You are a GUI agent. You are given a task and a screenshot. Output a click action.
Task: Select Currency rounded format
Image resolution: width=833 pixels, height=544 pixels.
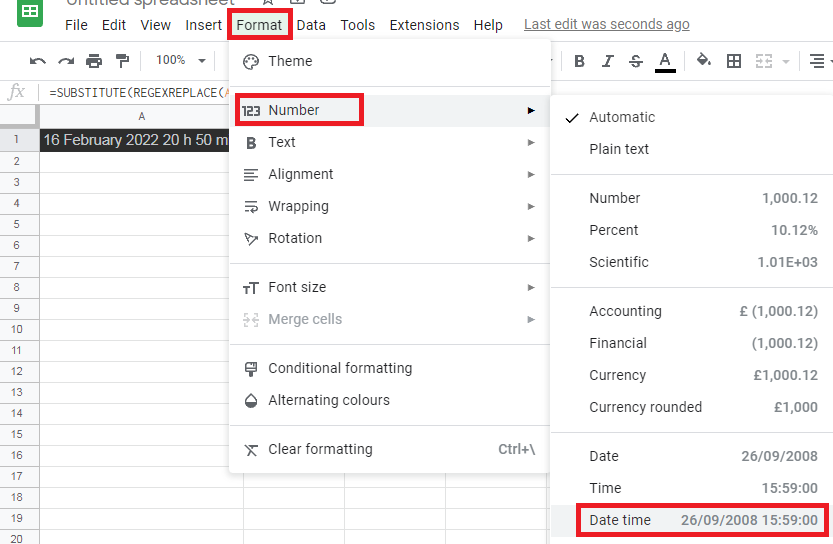point(692,407)
